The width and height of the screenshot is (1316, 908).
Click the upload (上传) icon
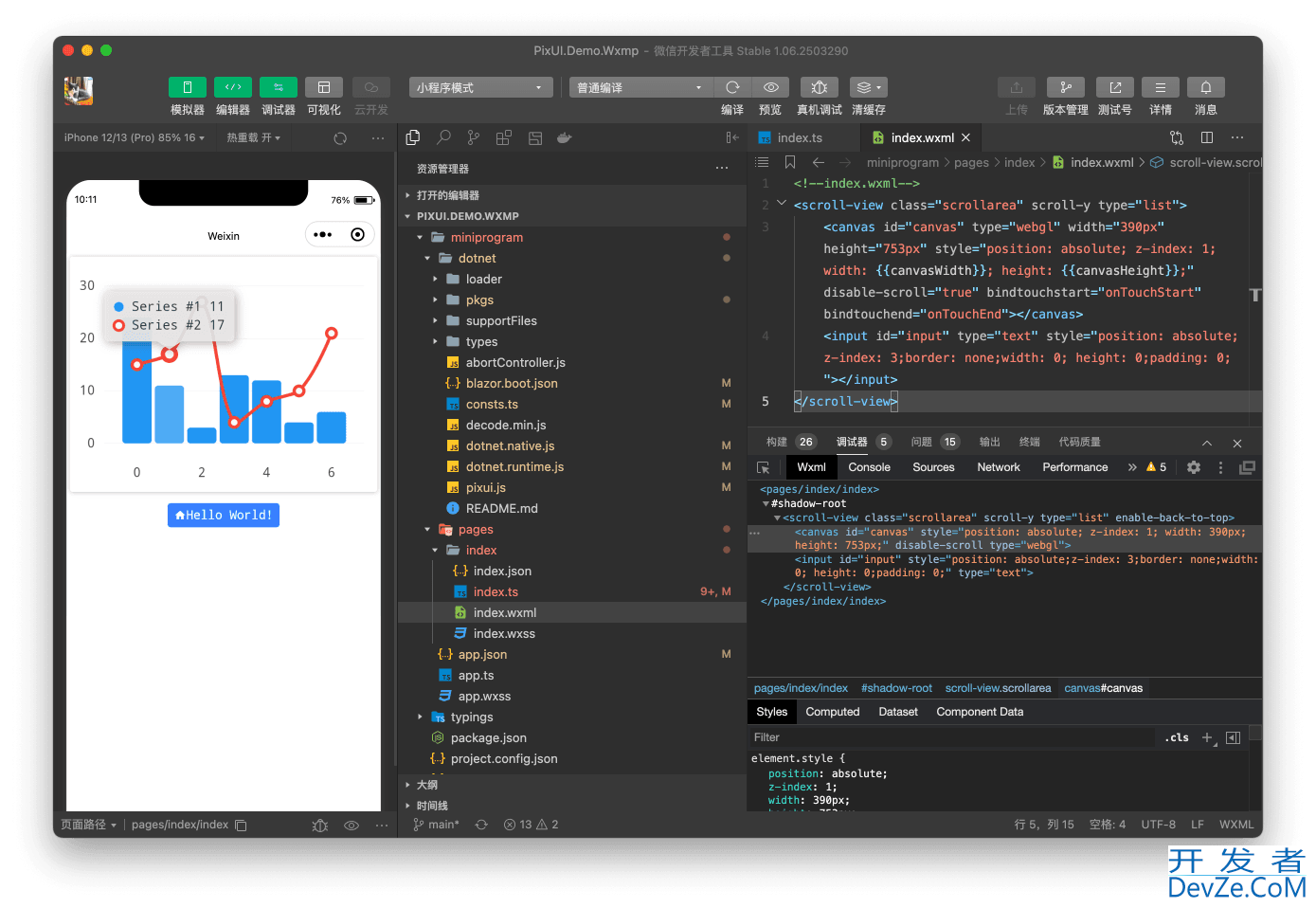point(1016,87)
